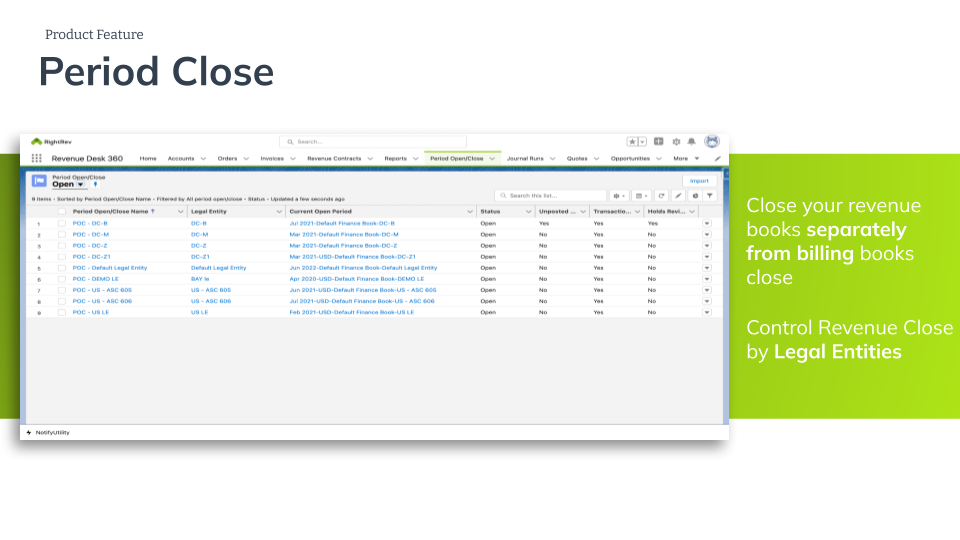This screenshot has width=960, height=540.
Task: Open the US - ASC 605 legal entity link
Action: tap(211, 290)
